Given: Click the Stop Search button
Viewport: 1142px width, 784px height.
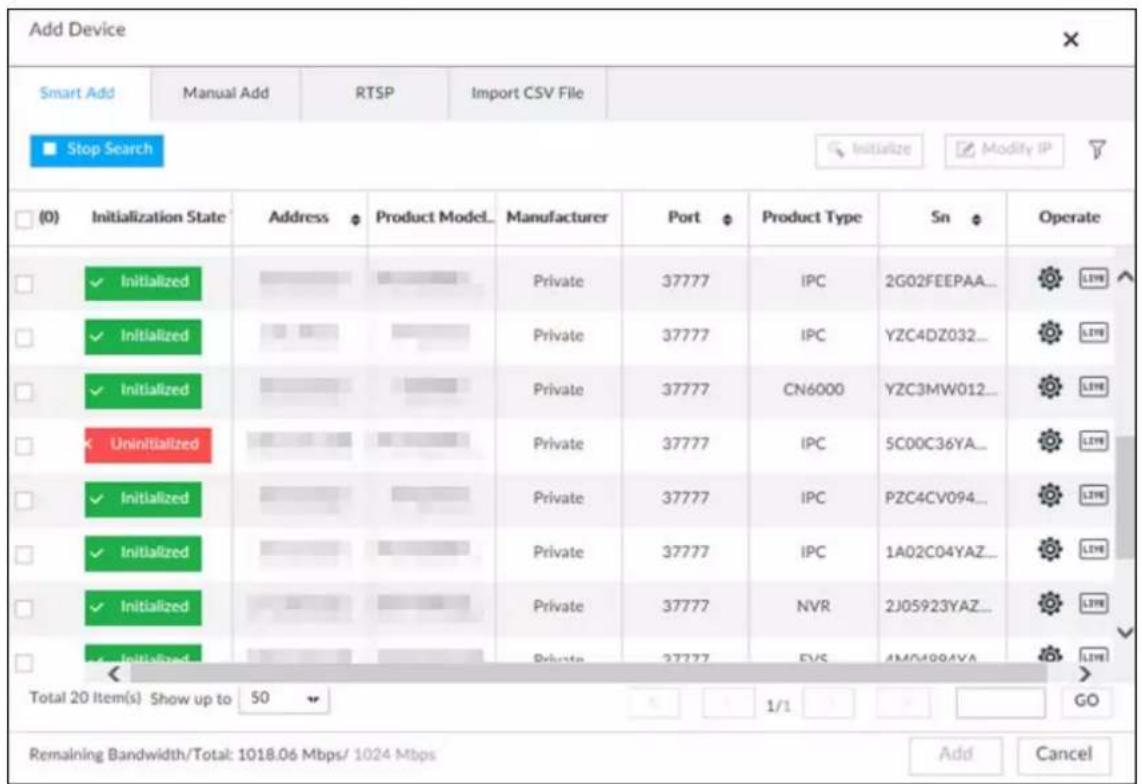Looking at the screenshot, I should tap(97, 150).
